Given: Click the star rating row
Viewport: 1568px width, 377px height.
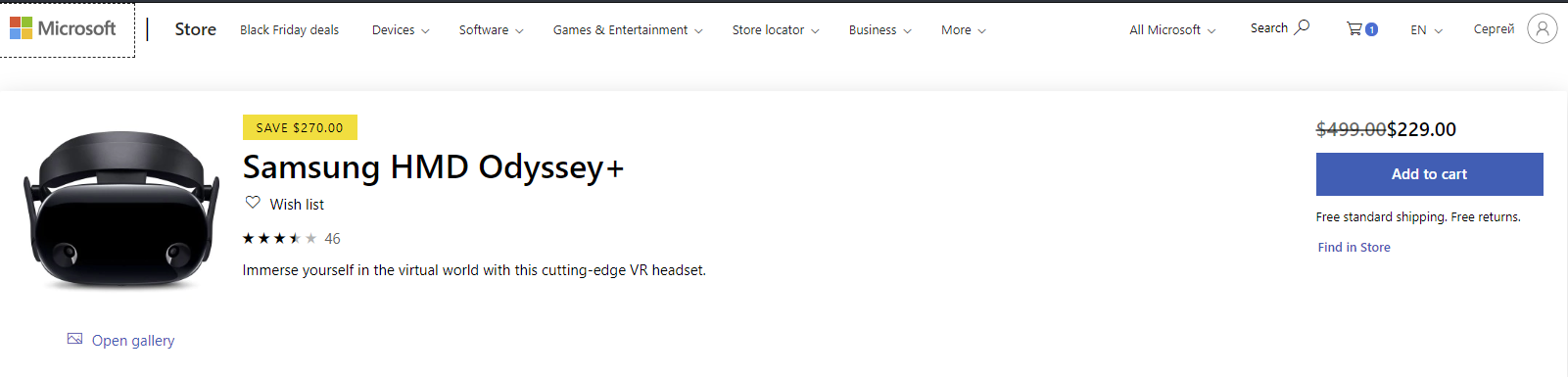Looking at the screenshot, I should tap(291, 239).
